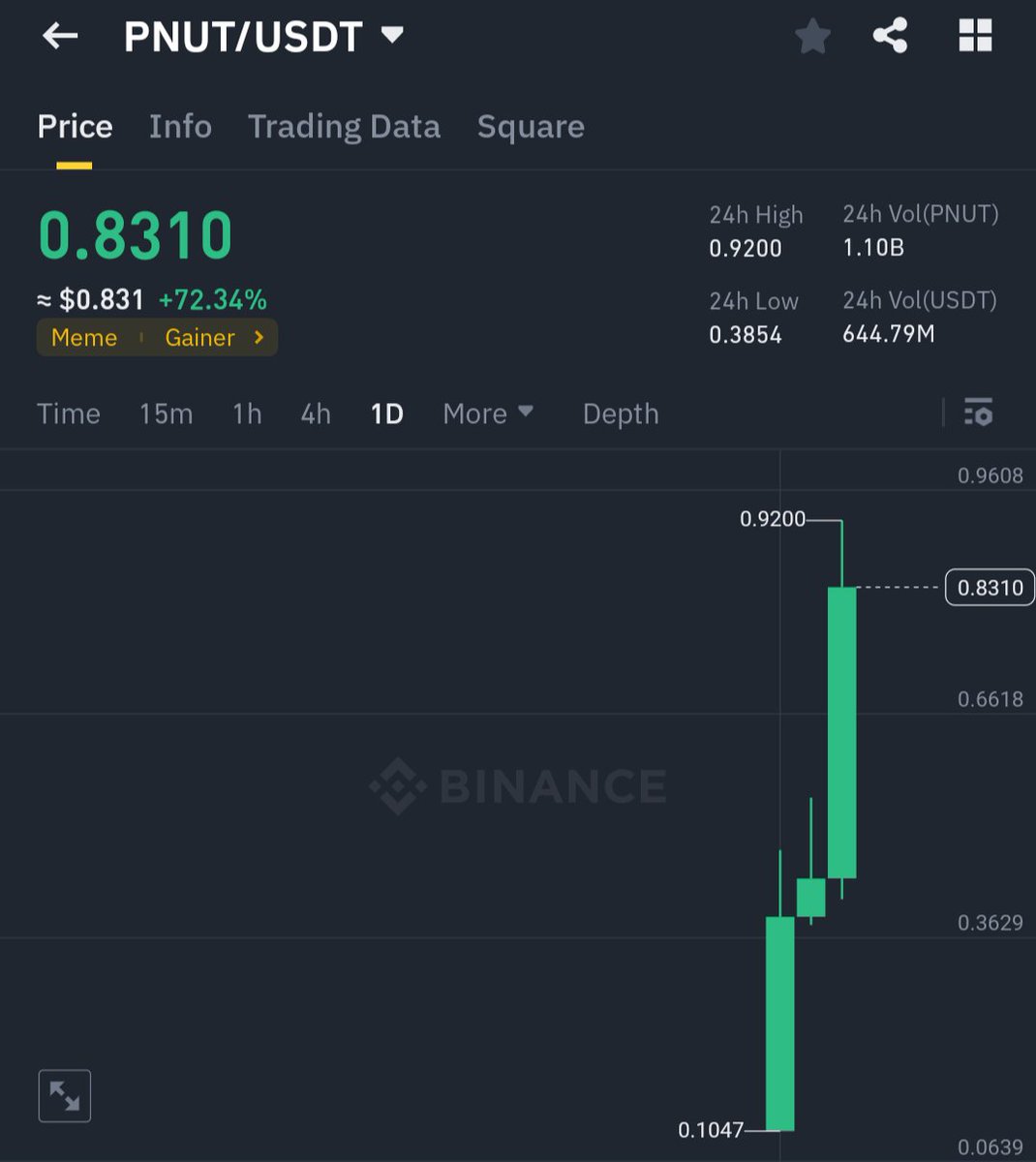Tap the 24h Vol(PNUT) value 1.10B
This screenshot has width=1036, height=1162.
[x=873, y=248]
